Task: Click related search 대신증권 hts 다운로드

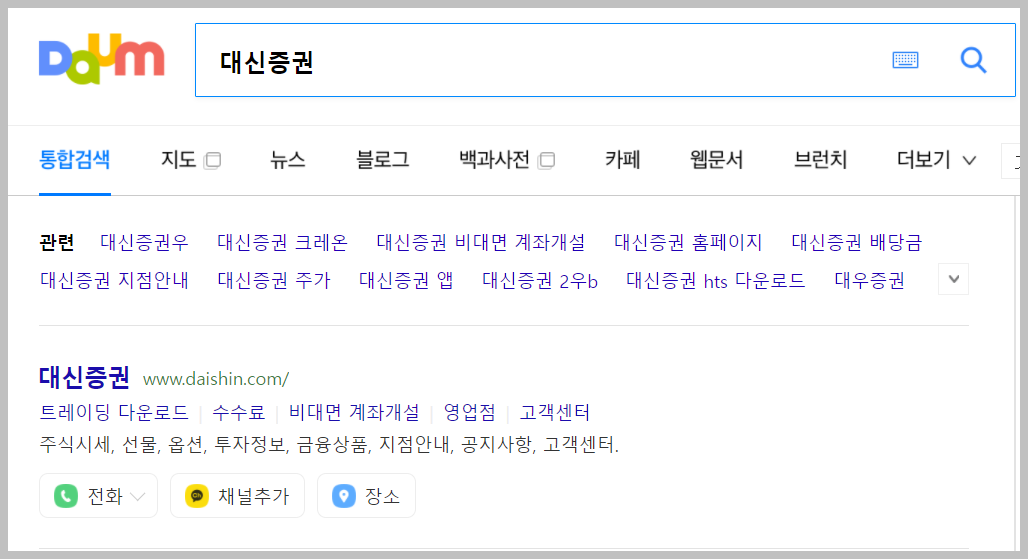Action: point(715,280)
